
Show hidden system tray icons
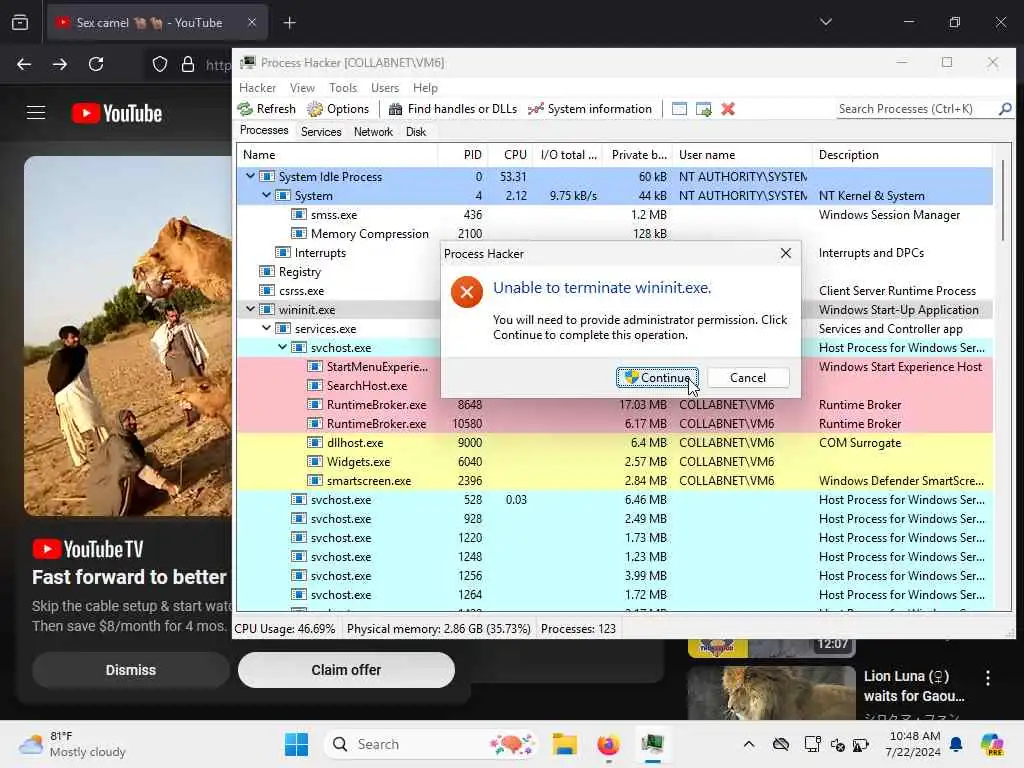749,744
